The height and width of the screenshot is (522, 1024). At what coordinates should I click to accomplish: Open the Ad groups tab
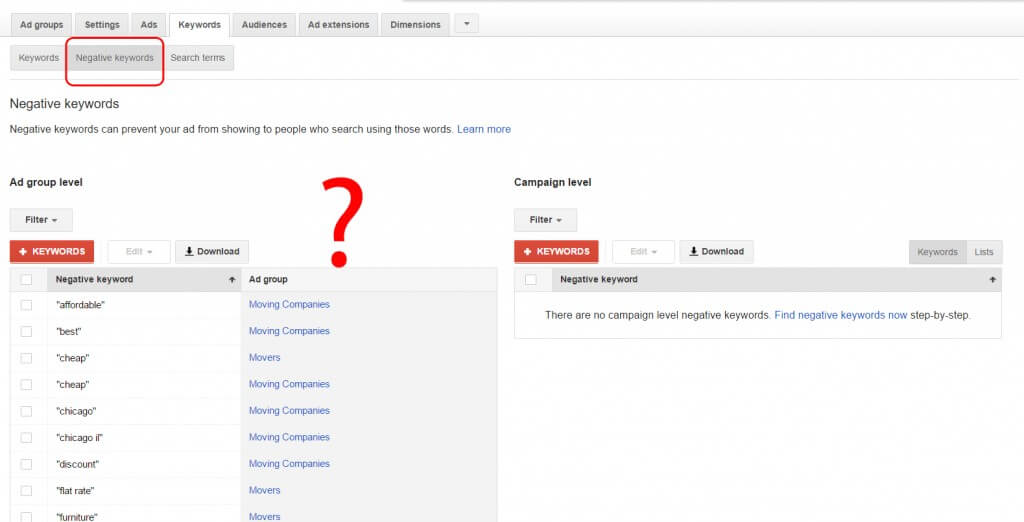(x=41, y=25)
